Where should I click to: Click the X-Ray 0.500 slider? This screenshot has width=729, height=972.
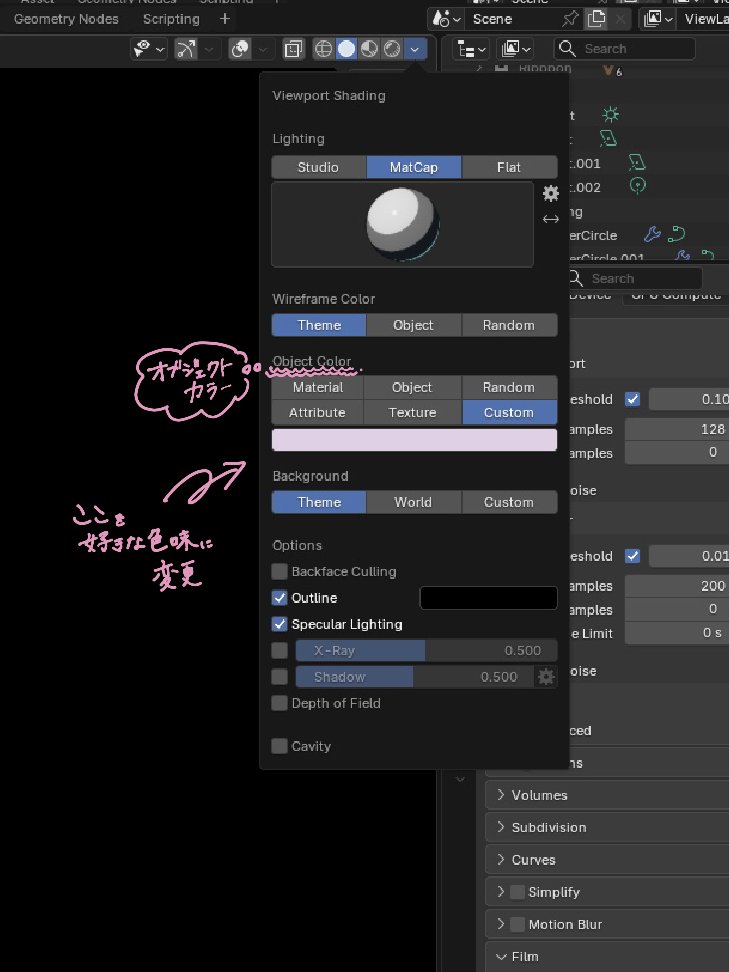tap(426, 650)
